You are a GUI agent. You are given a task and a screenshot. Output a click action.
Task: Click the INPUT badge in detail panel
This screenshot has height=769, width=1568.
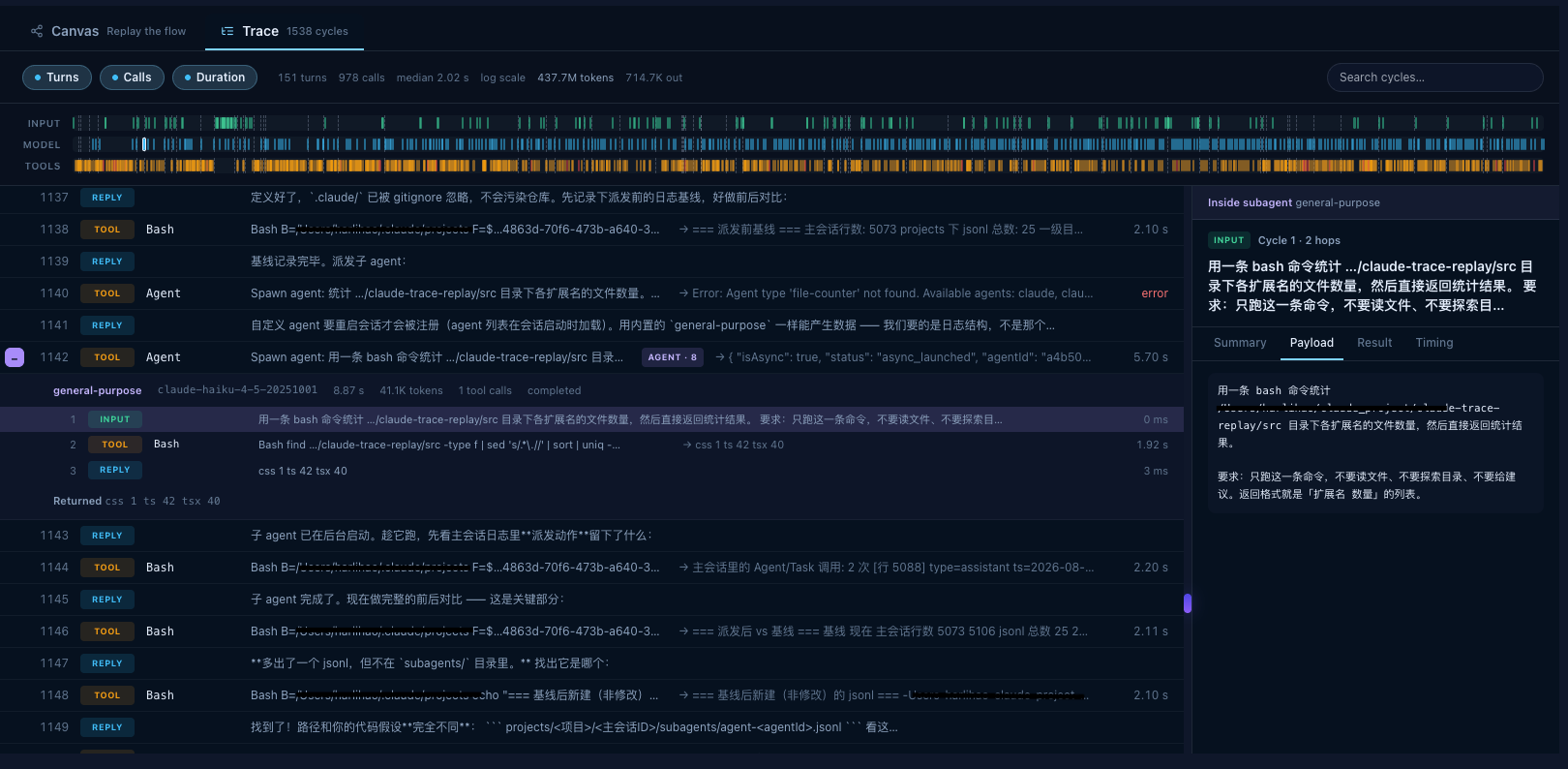[x=1228, y=240]
